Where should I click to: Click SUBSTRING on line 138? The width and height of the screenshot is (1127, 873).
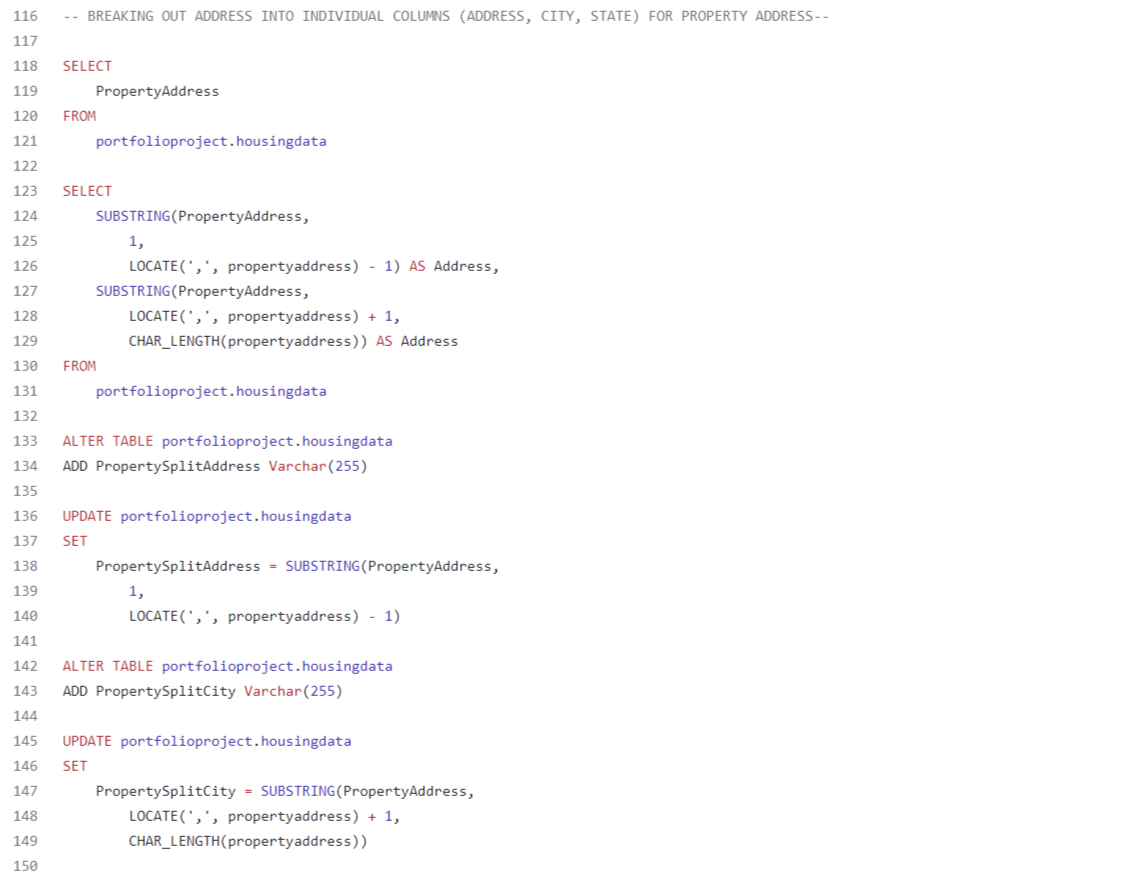(323, 566)
